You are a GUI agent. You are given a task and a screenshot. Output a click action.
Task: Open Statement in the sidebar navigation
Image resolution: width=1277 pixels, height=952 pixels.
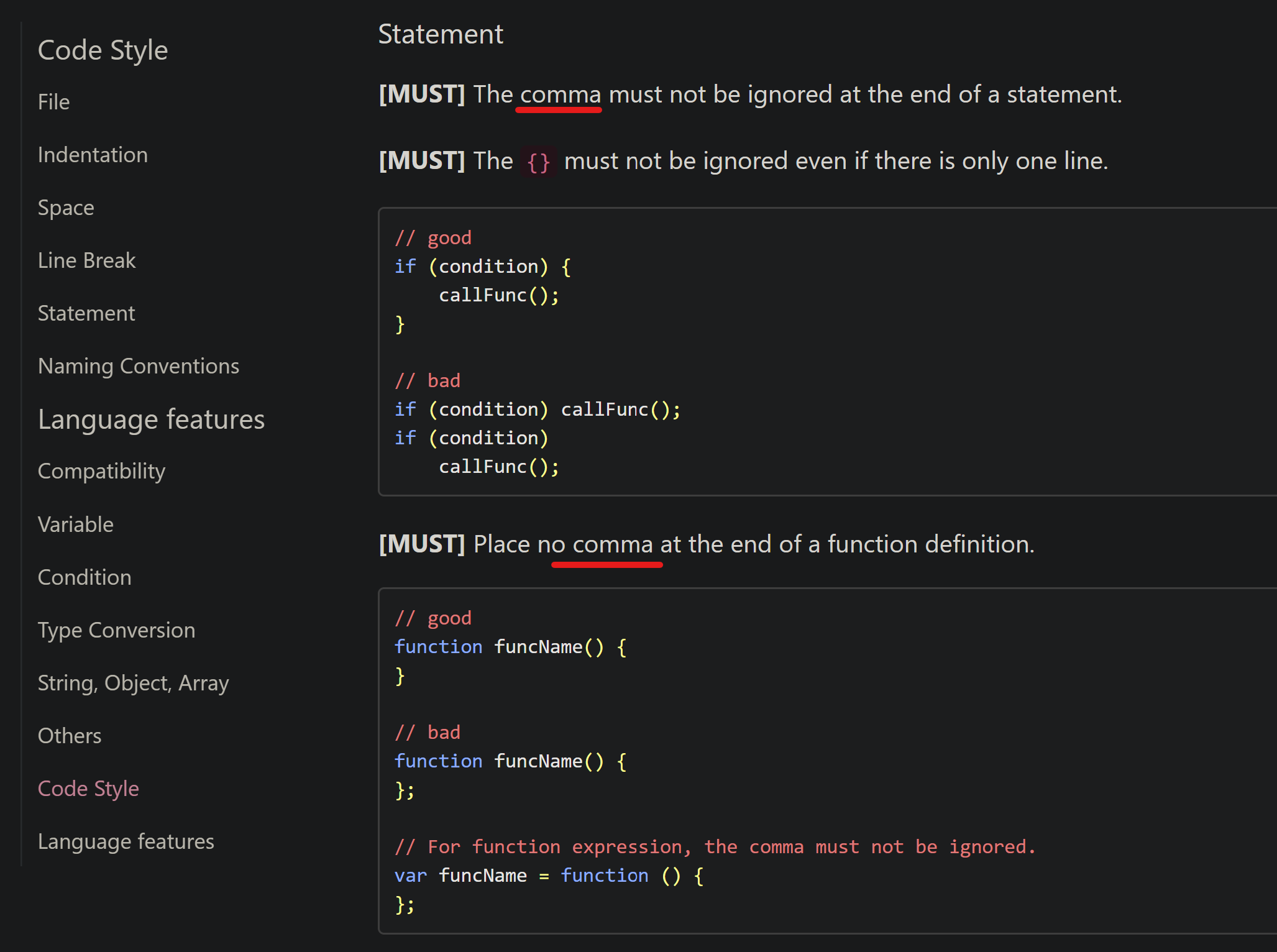86,313
